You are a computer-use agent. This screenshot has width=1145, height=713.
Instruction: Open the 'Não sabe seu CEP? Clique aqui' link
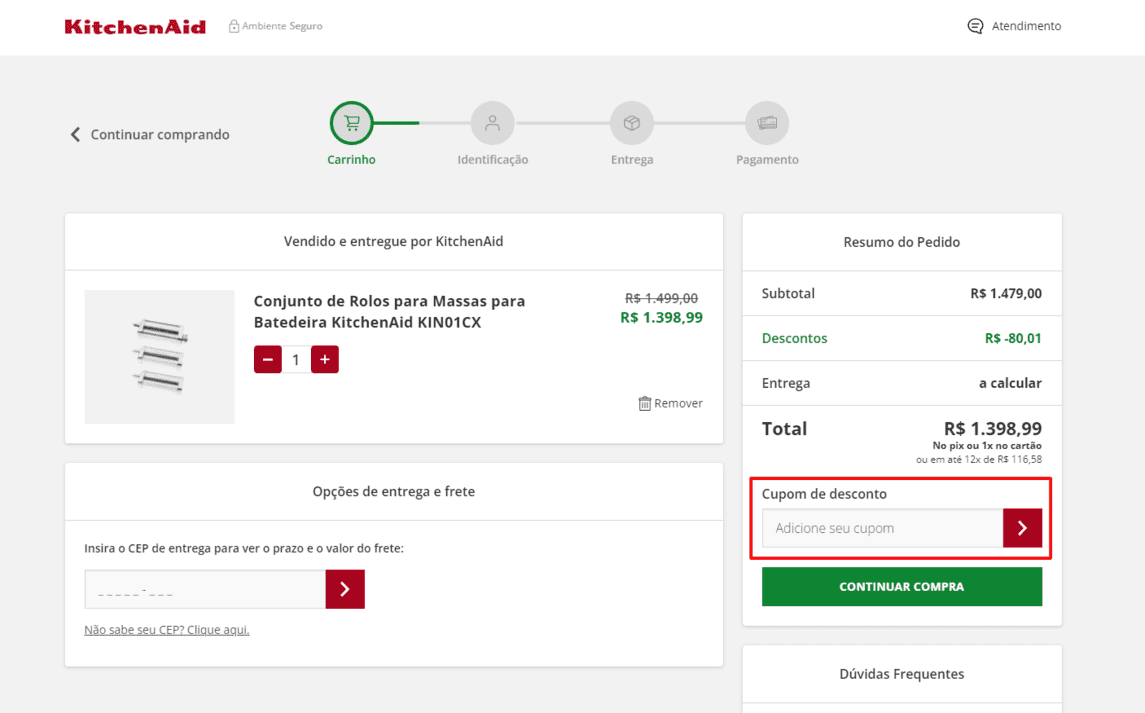click(x=166, y=630)
